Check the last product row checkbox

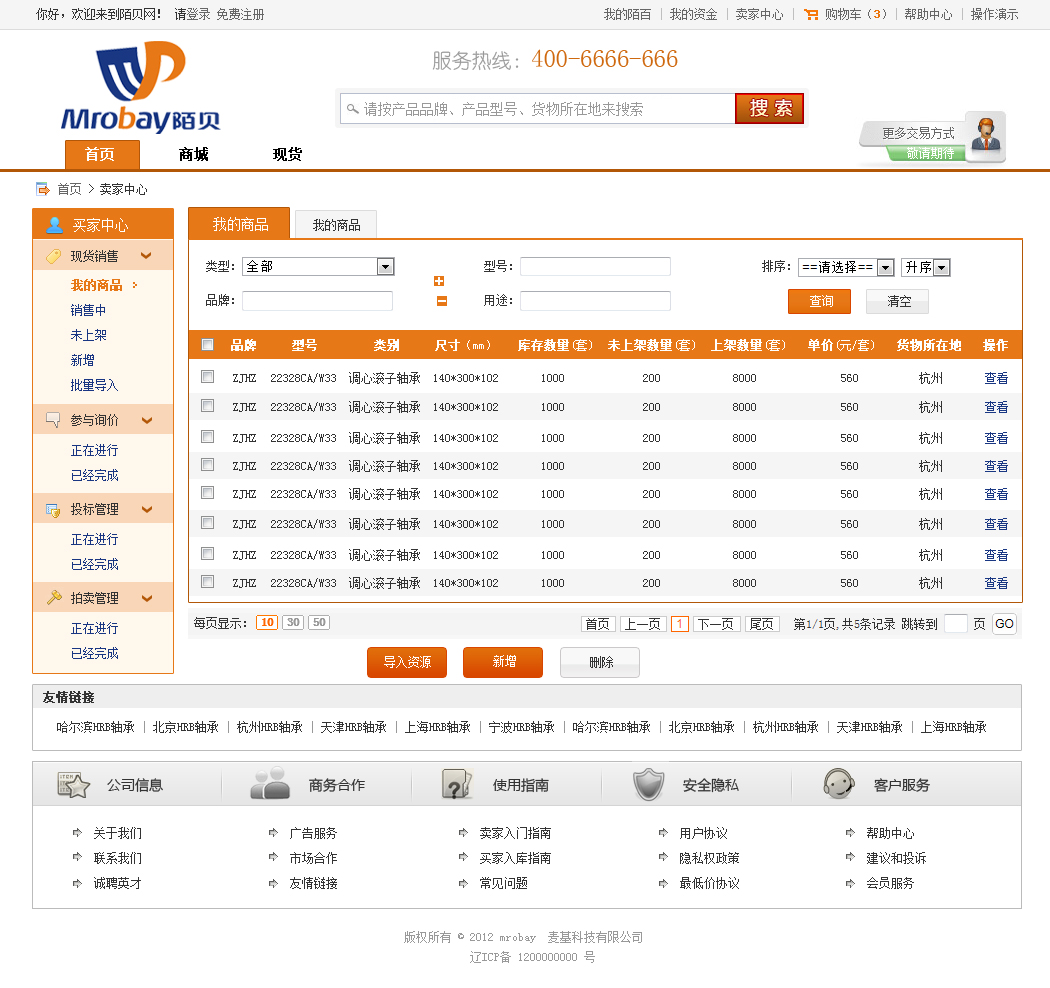tap(208, 581)
